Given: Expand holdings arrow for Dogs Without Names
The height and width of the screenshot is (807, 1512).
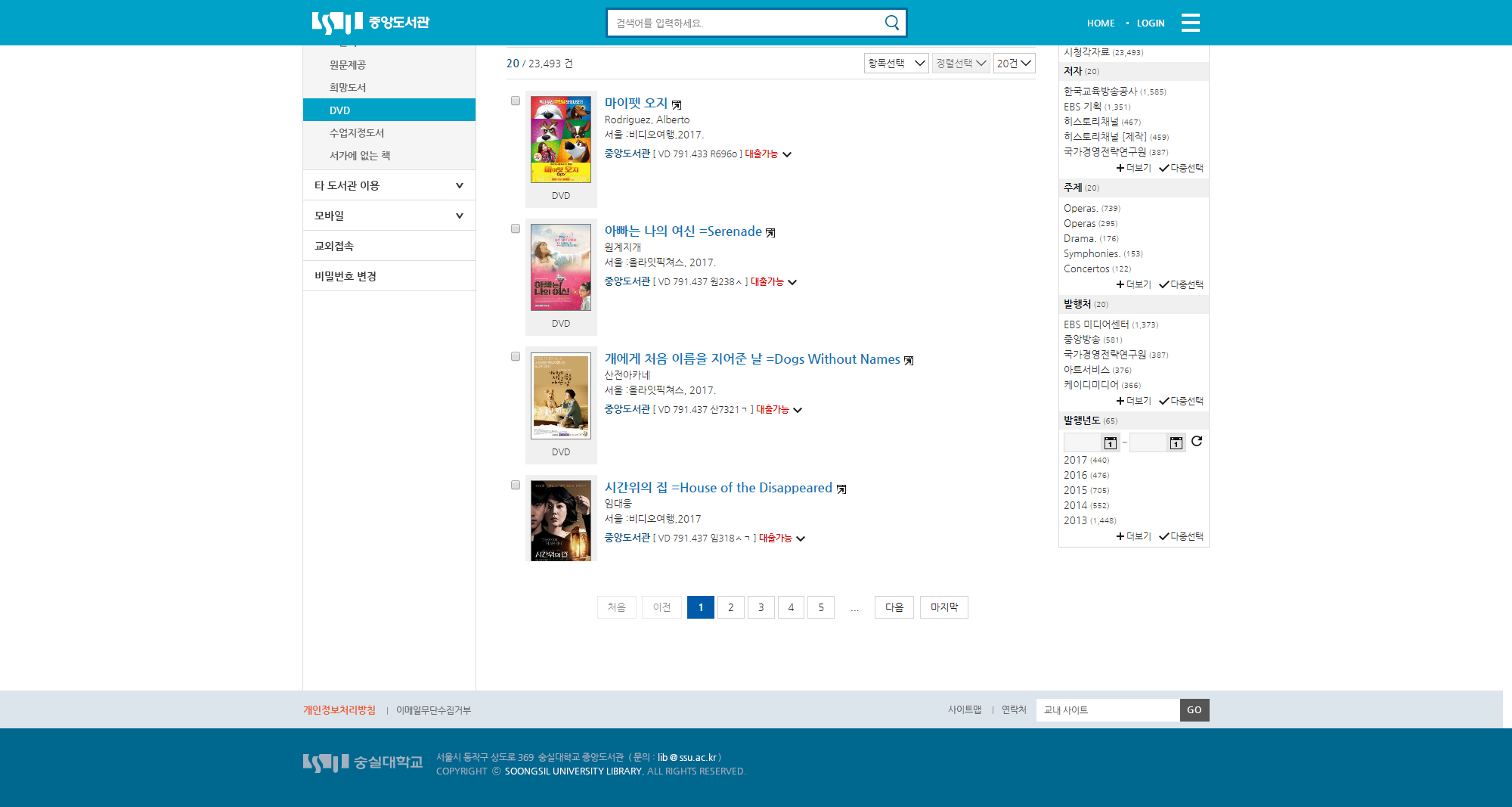Looking at the screenshot, I should click(798, 410).
